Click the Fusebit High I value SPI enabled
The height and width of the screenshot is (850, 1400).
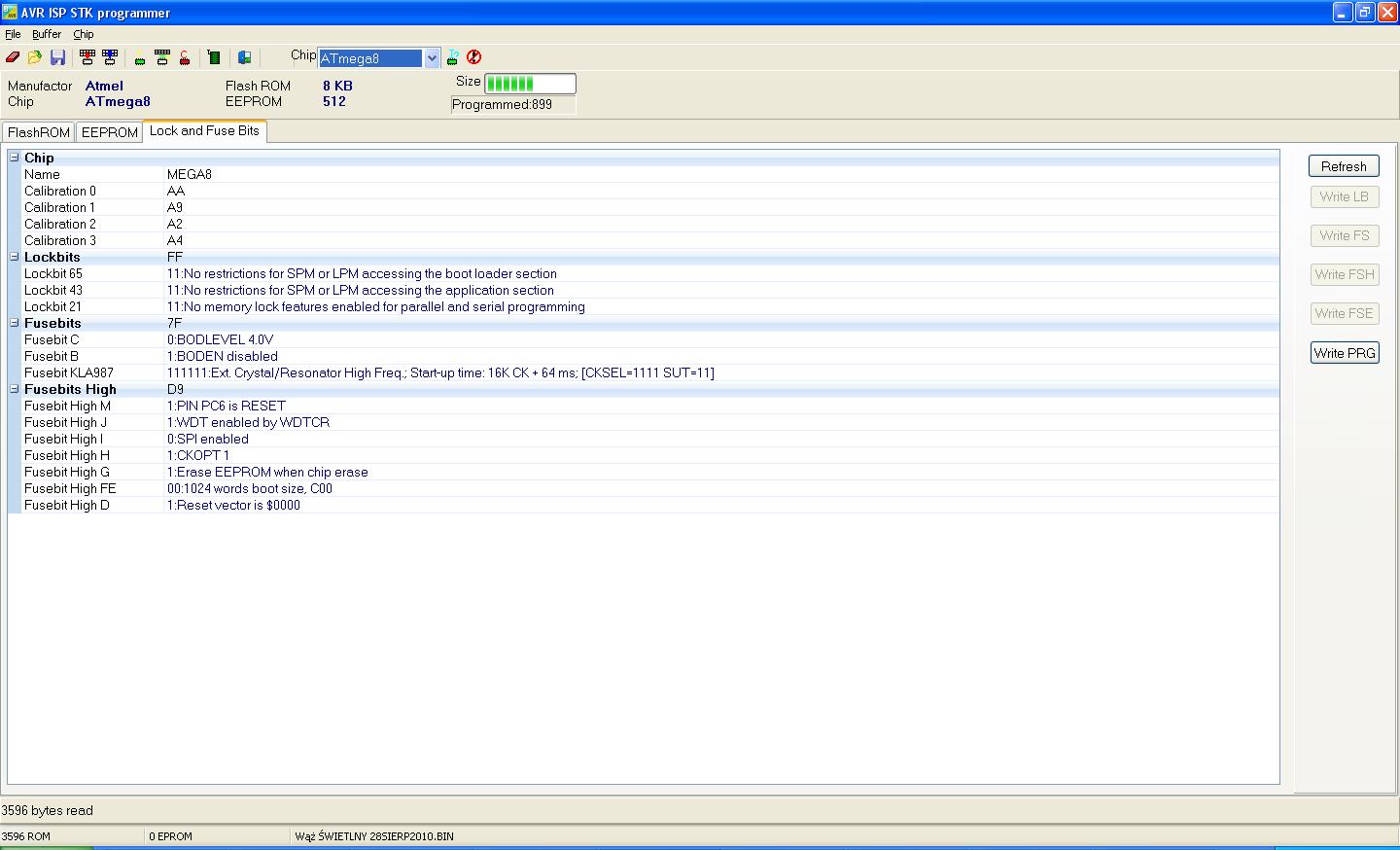click(x=207, y=439)
